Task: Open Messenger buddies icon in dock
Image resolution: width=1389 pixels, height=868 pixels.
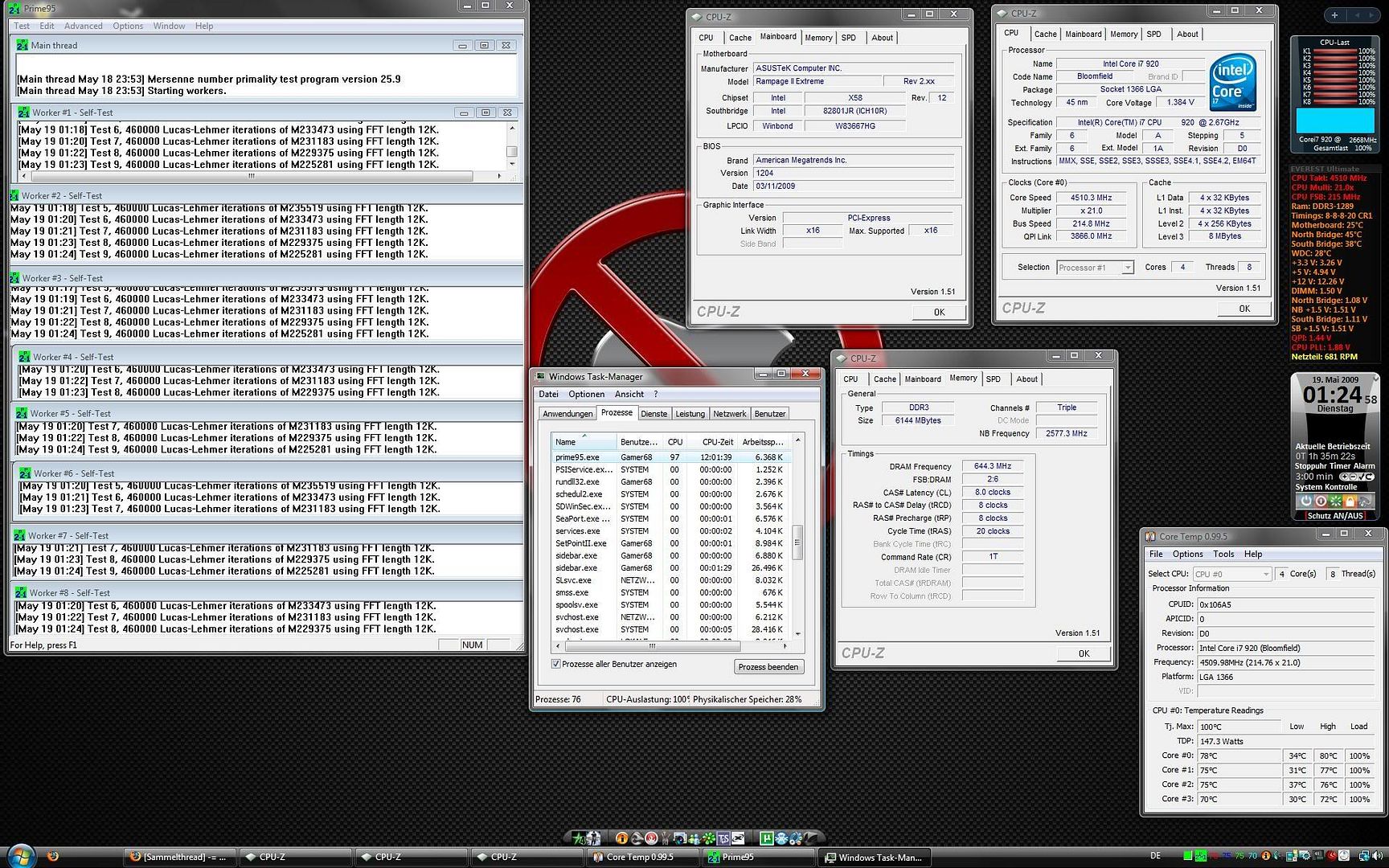Action: [x=694, y=838]
